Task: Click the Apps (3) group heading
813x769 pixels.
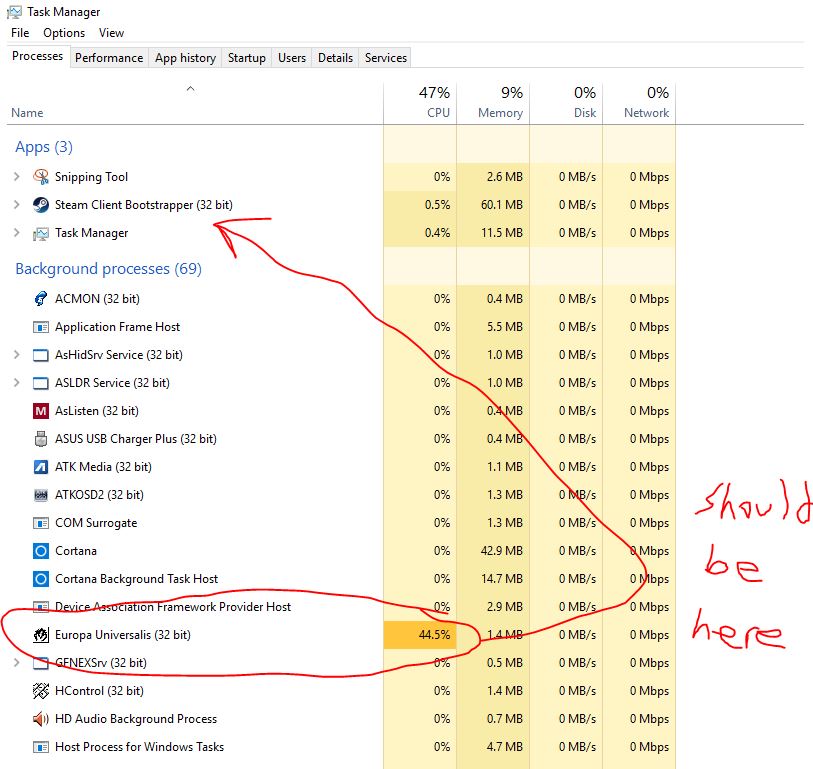Action: (44, 147)
